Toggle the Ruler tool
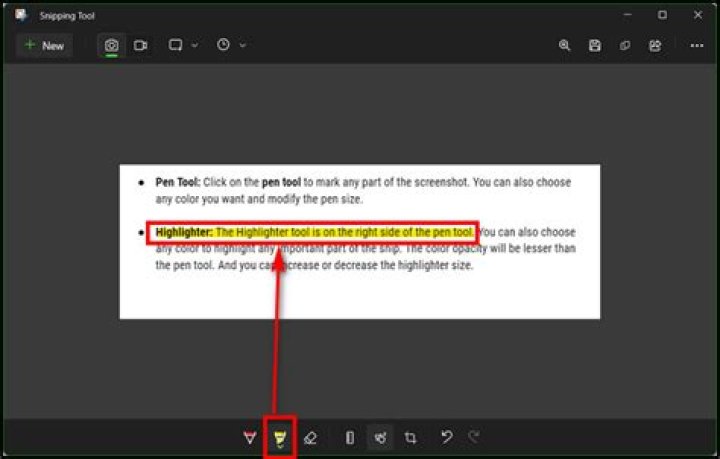 [x=350, y=438]
